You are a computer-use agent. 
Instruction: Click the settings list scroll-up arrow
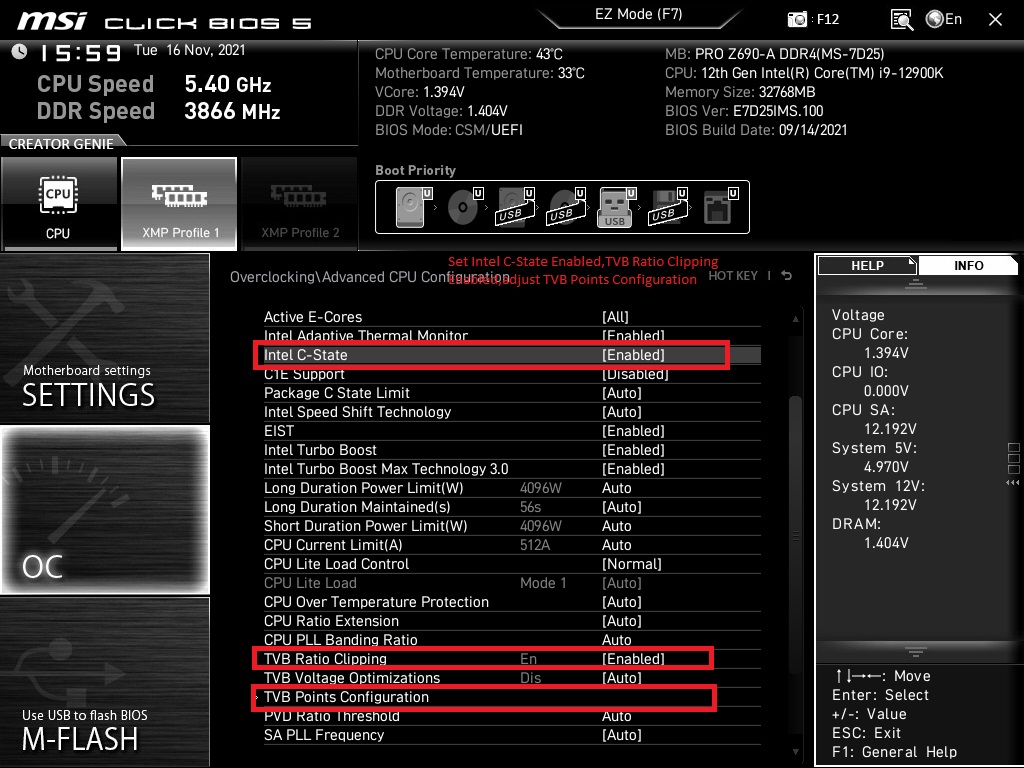[x=795, y=319]
